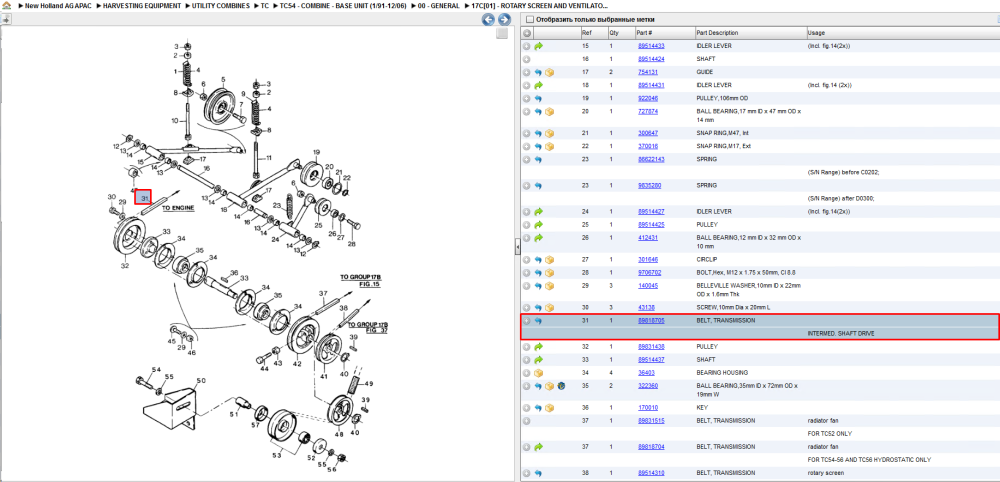Click green arrow icon for IDLER LEVER ref 15

[x=538, y=46]
